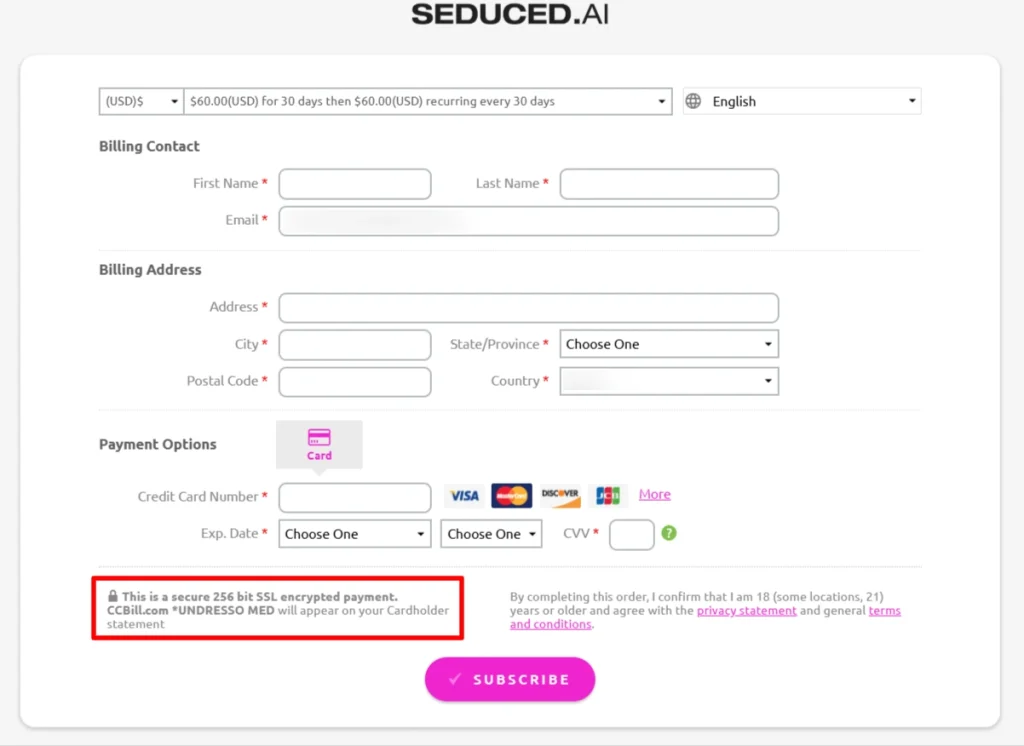Open the State/Province dropdown
Viewport: 1024px width, 746px height.
668,344
